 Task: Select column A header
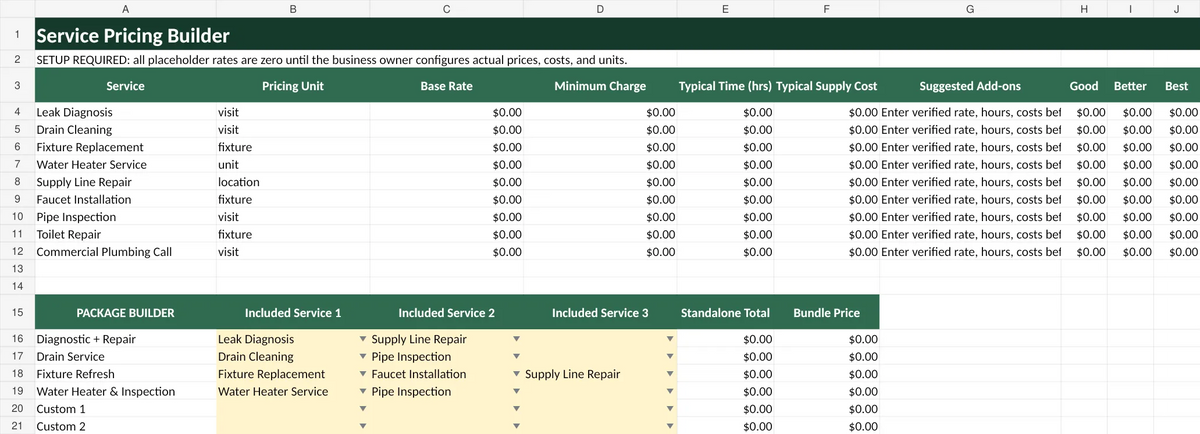click(x=125, y=8)
